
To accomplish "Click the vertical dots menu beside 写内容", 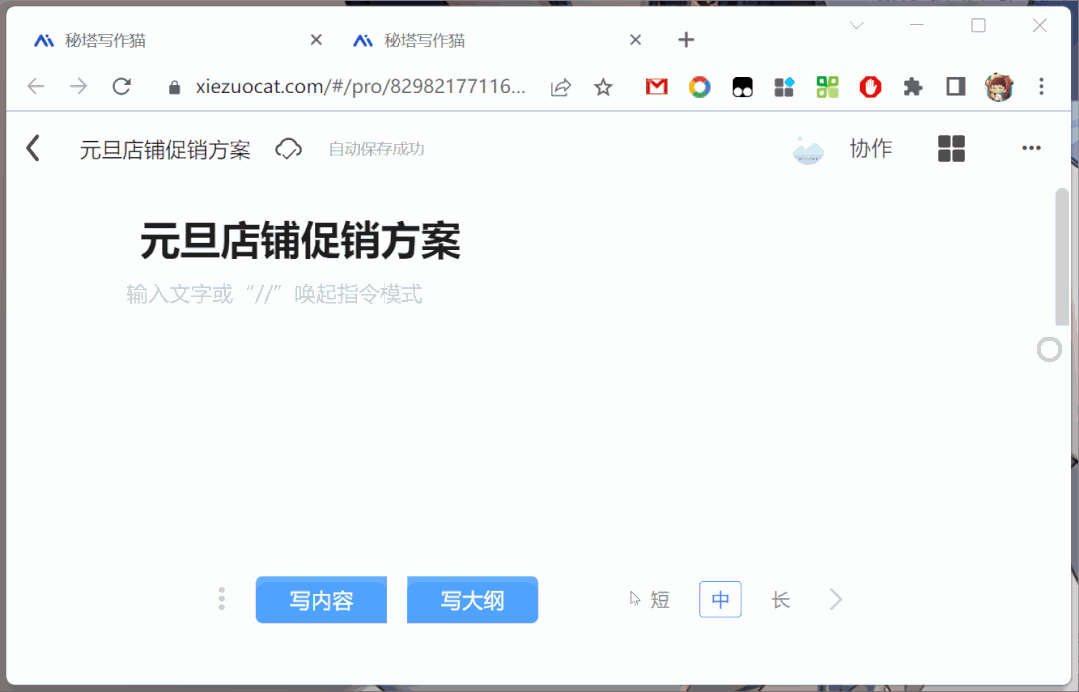I will pyautogui.click(x=221, y=599).
